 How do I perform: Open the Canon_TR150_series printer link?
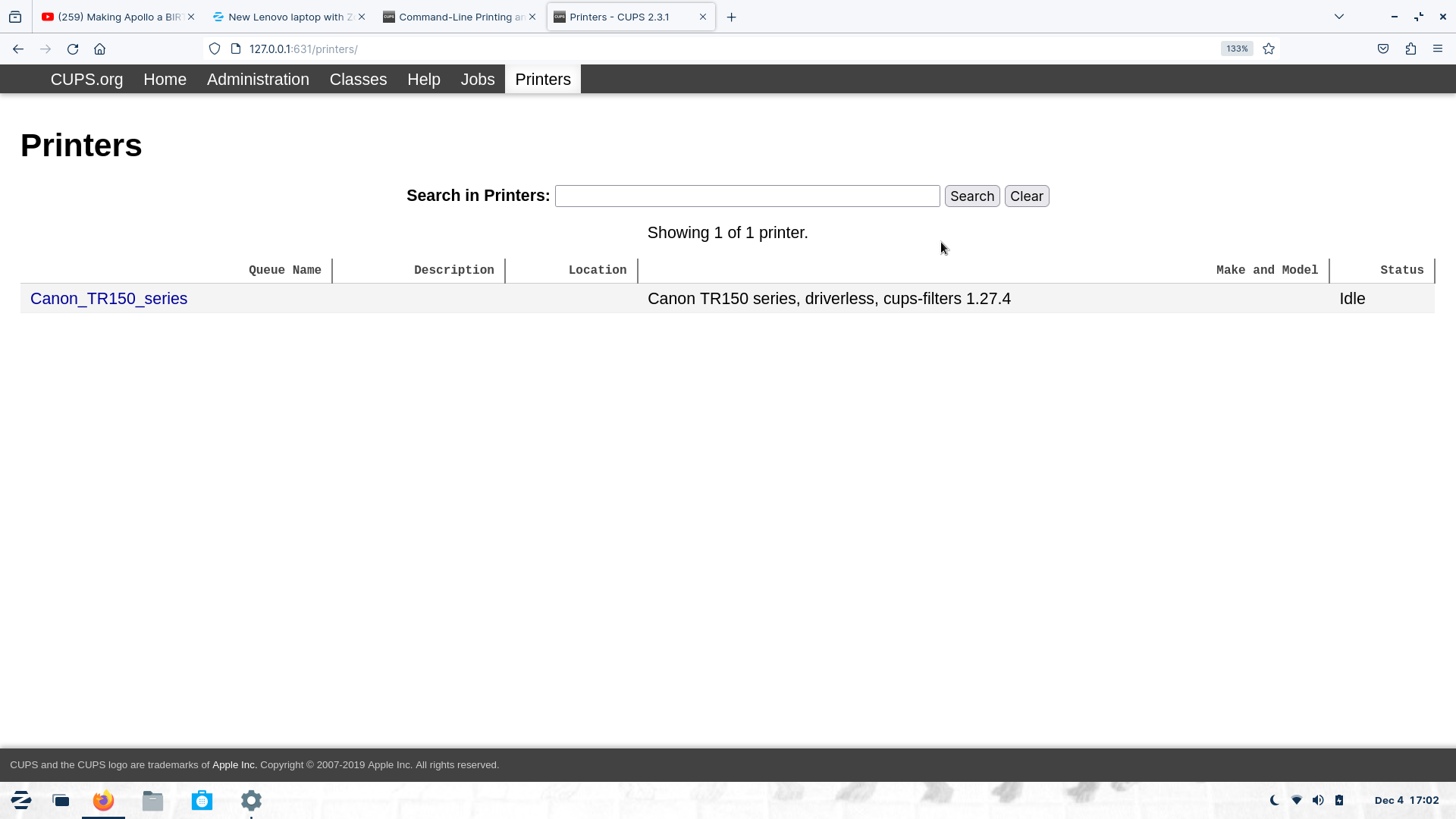click(108, 299)
